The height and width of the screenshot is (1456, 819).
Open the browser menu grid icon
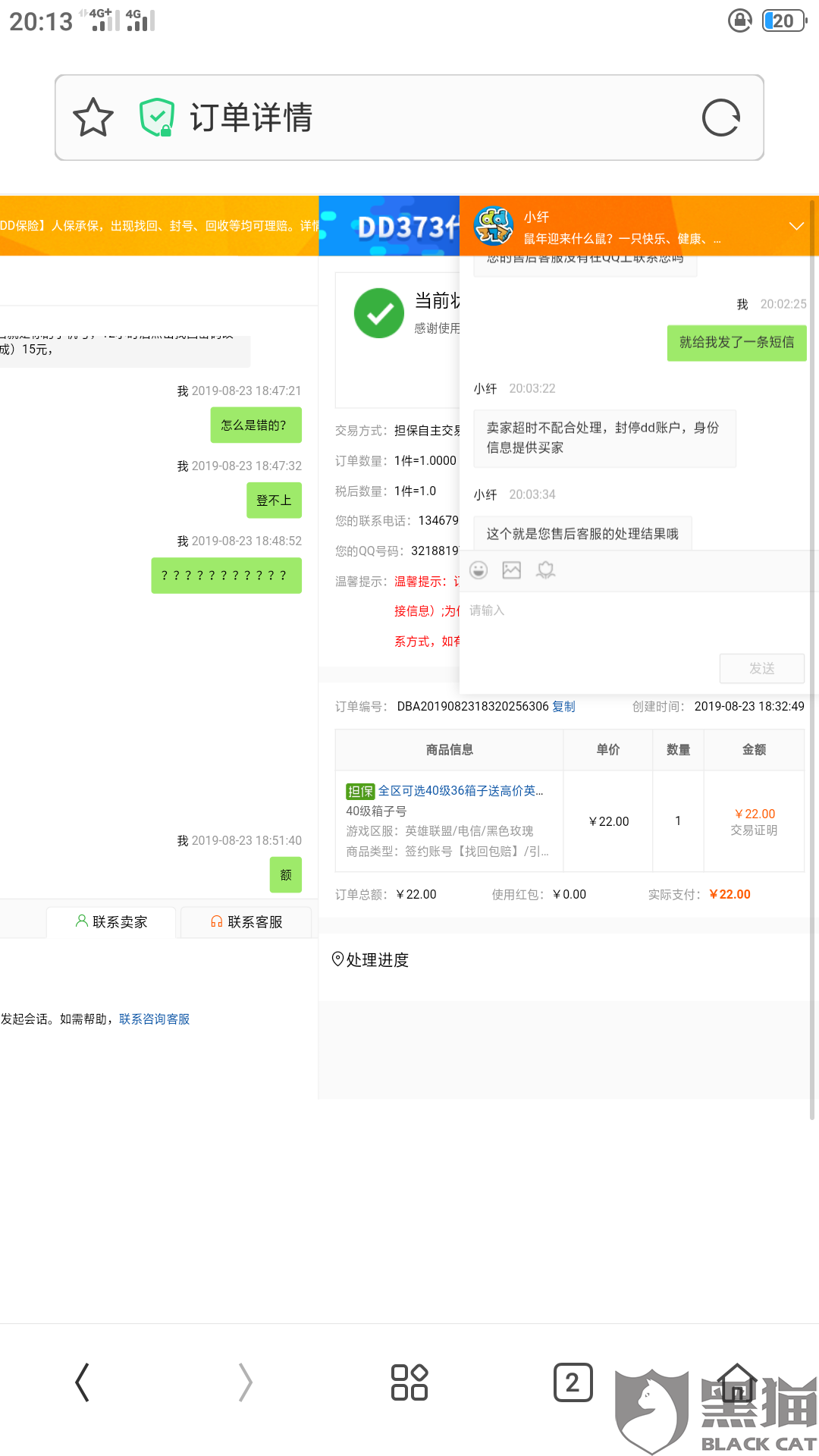pyautogui.click(x=409, y=1382)
